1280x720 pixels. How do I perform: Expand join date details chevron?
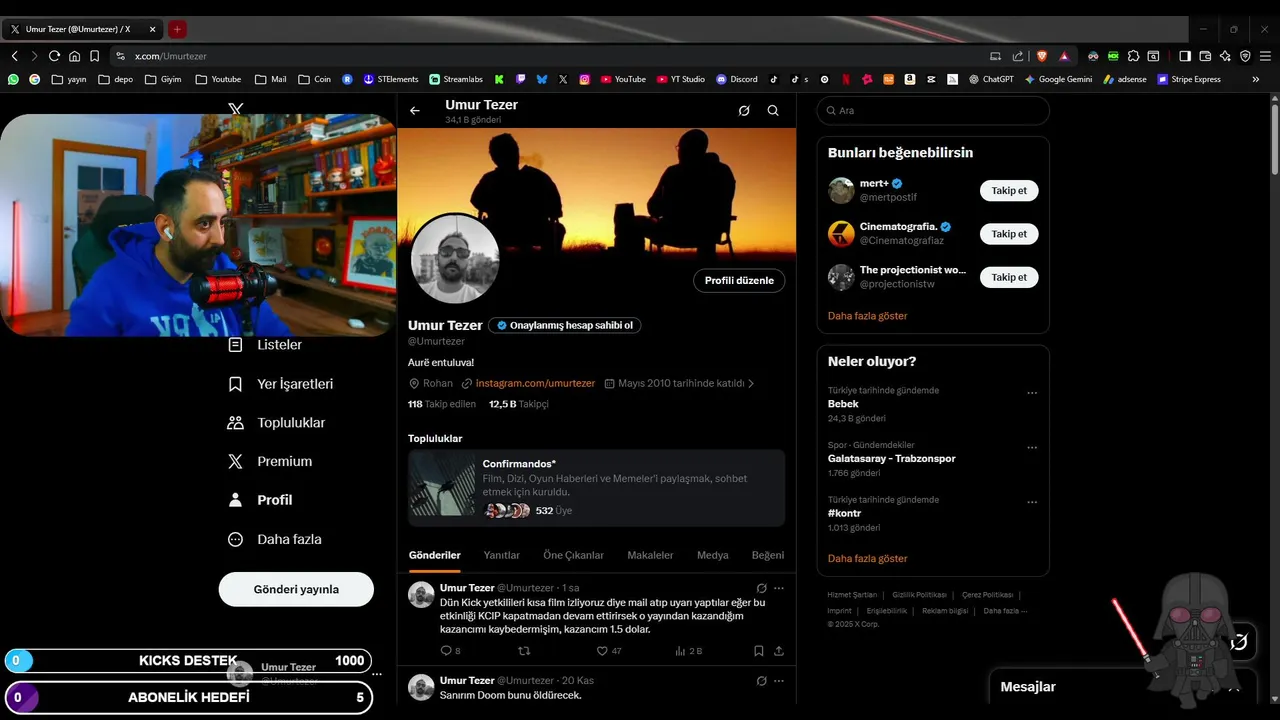point(751,383)
